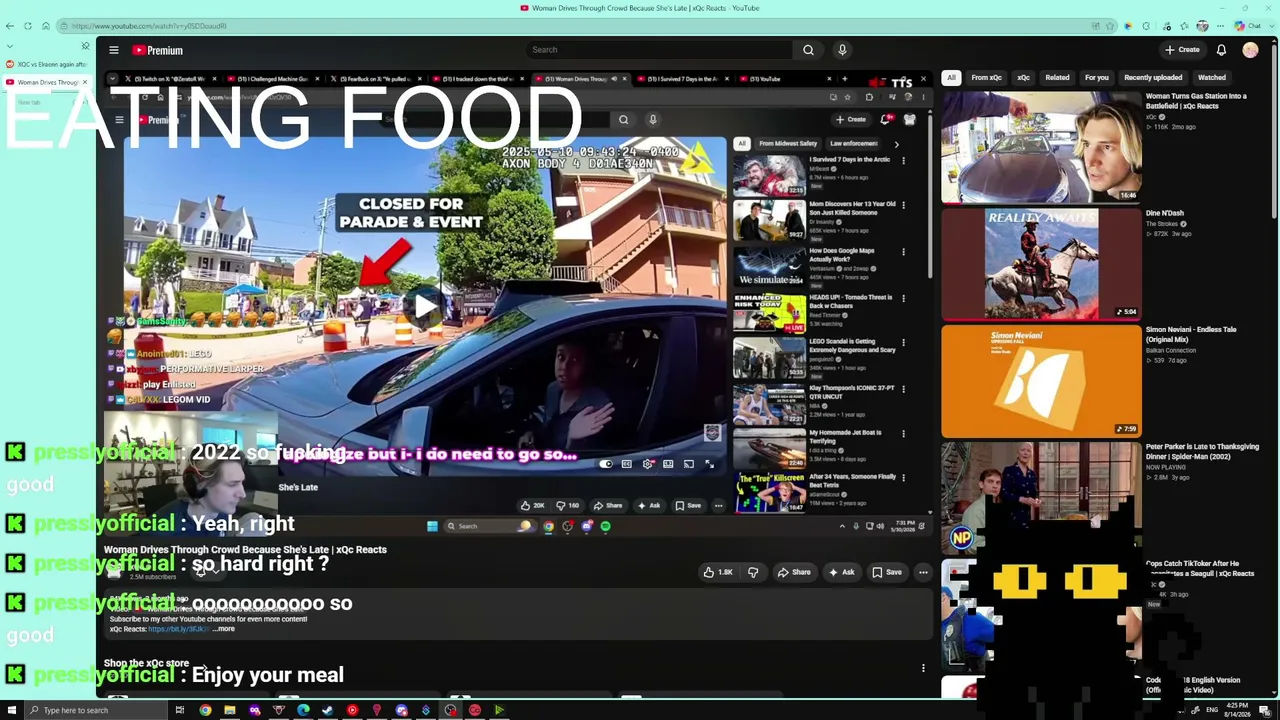
Task: Expand the description with ...more
Action: (x=224, y=629)
